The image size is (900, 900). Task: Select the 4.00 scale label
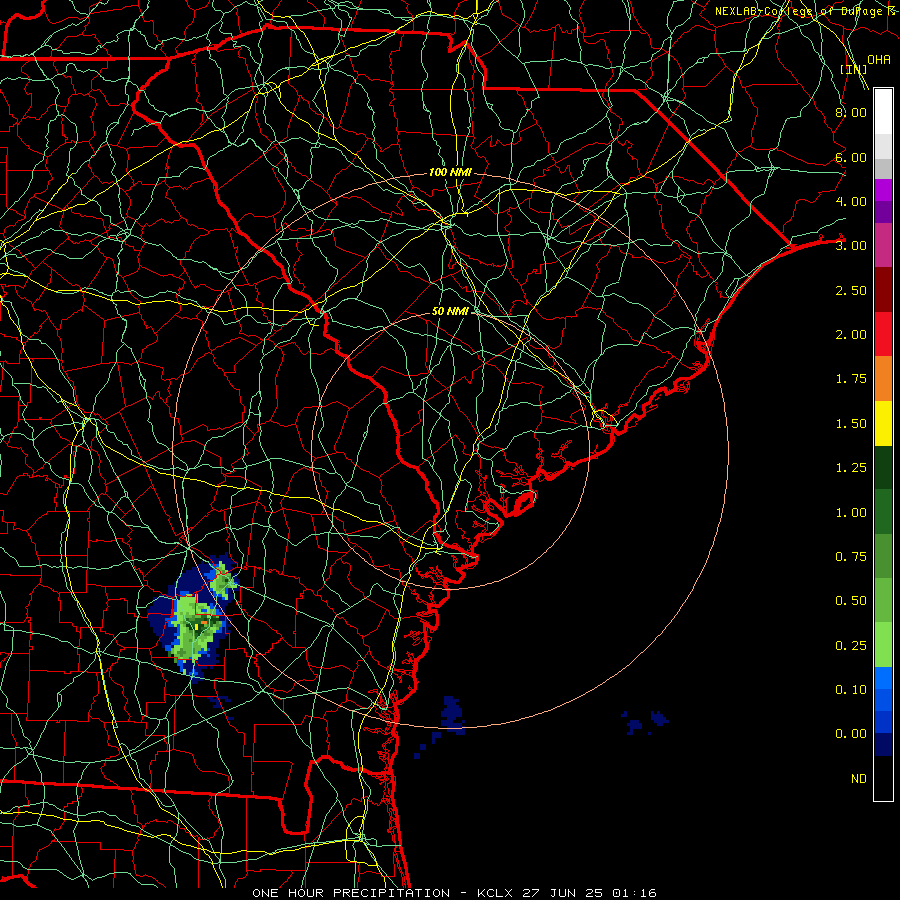pyautogui.click(x=851, y=201)
